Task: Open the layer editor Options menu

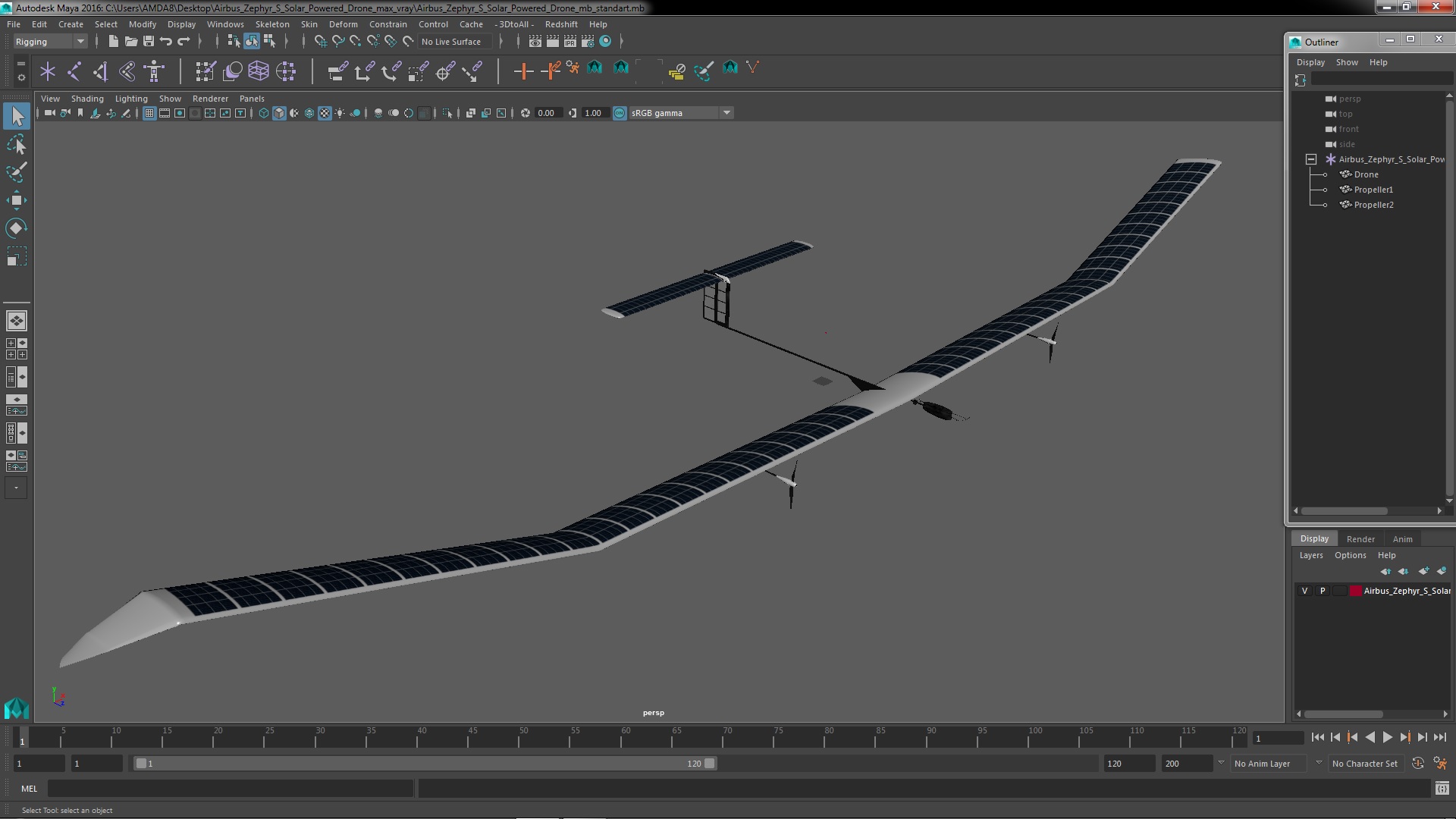Action: 1350,555
